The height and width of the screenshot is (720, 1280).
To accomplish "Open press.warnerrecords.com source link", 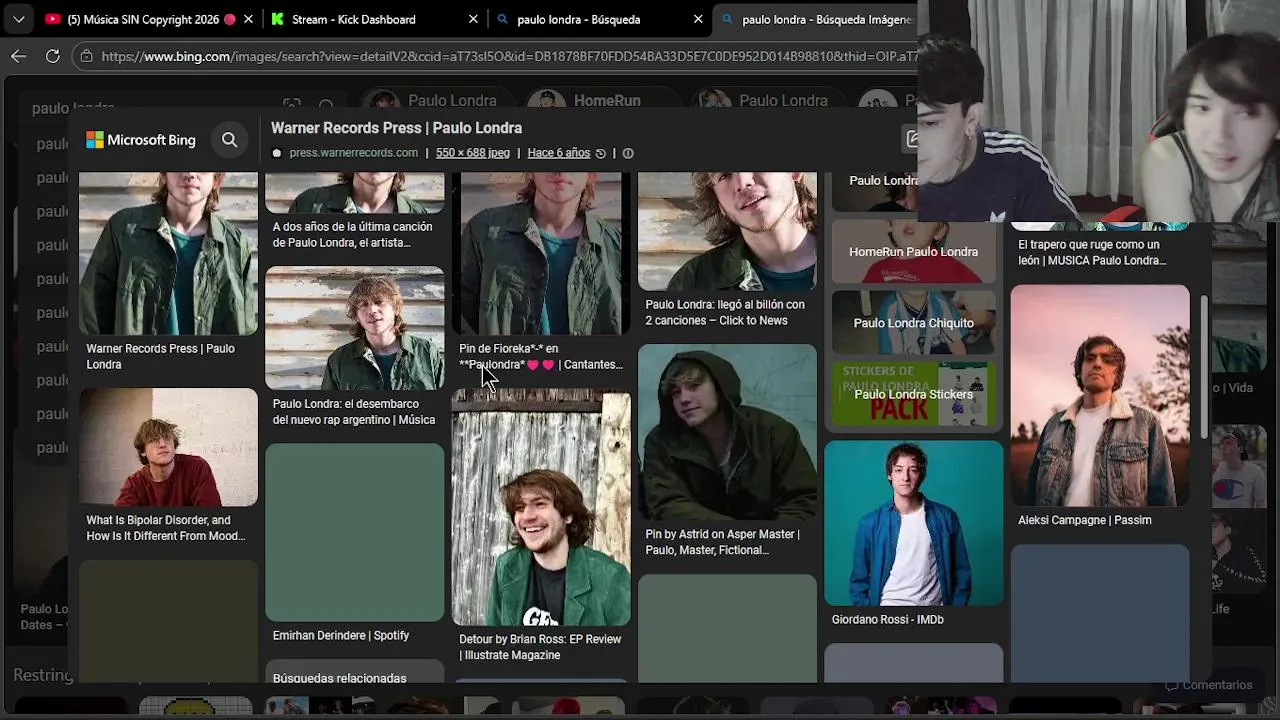I will (x=353, y=153).
